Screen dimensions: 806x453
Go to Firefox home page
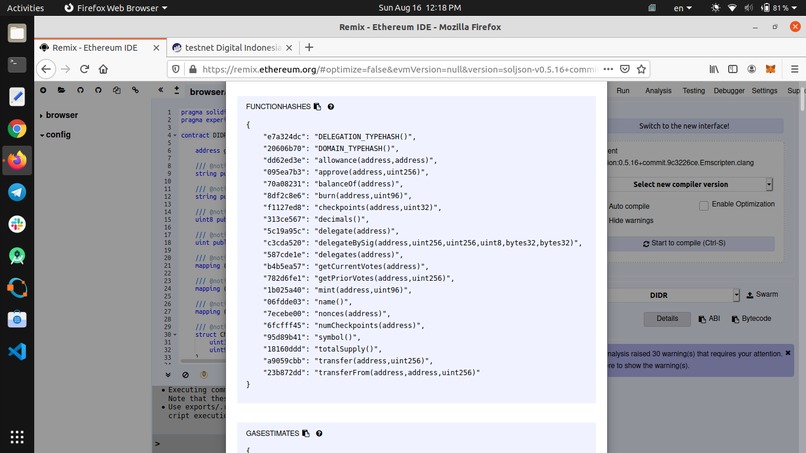pyautogui.click(x=103, y=69)
